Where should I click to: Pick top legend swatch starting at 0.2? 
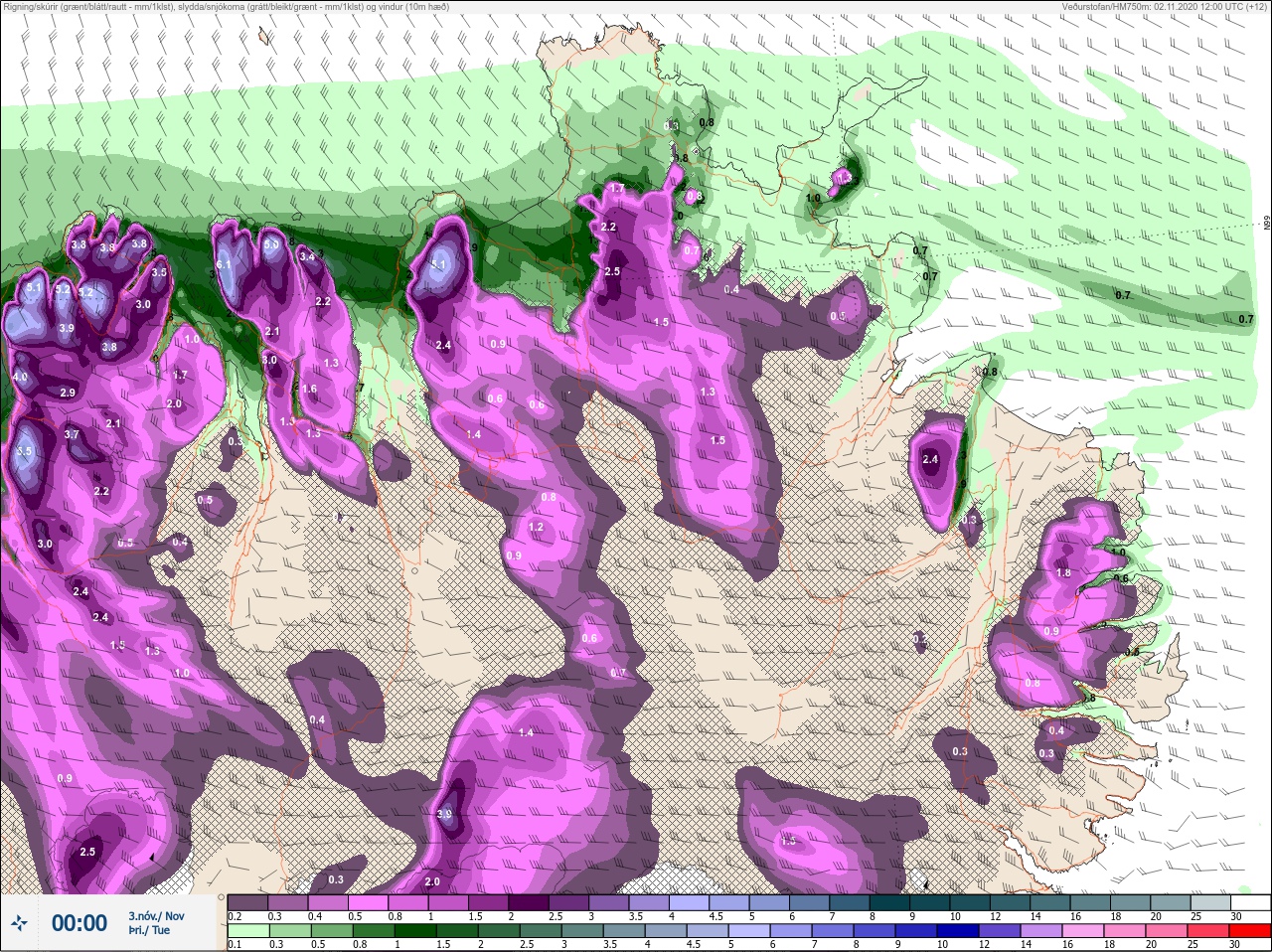tap(248, 902)
